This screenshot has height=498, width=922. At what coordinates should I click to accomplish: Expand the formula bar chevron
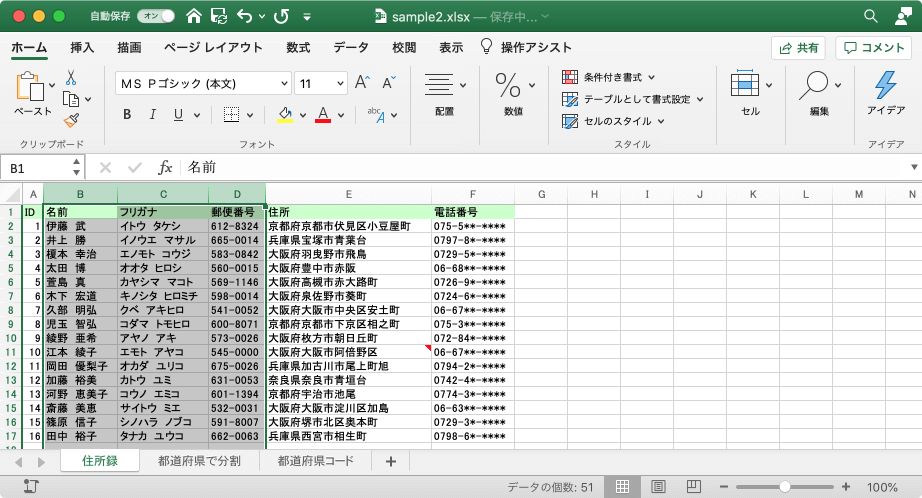(x=914, y=168)
